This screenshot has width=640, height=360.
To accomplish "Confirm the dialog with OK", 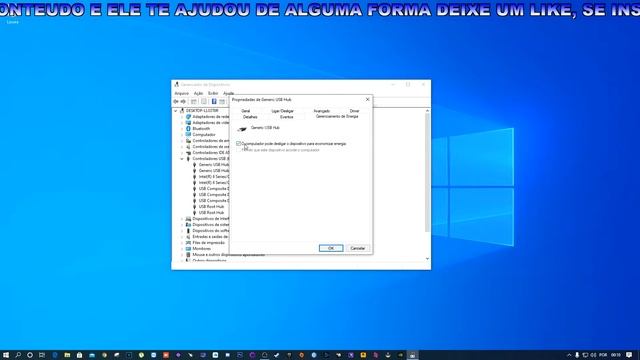I will (331, 248).
